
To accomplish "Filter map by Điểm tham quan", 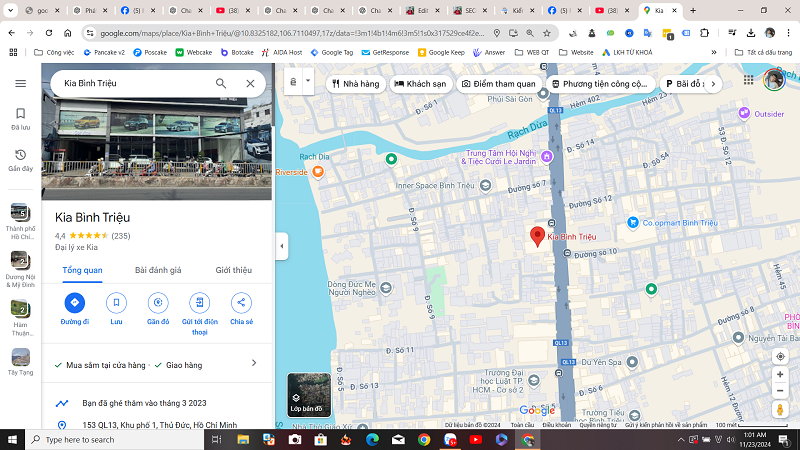I will pyautogui.click(x=499, y=84).
